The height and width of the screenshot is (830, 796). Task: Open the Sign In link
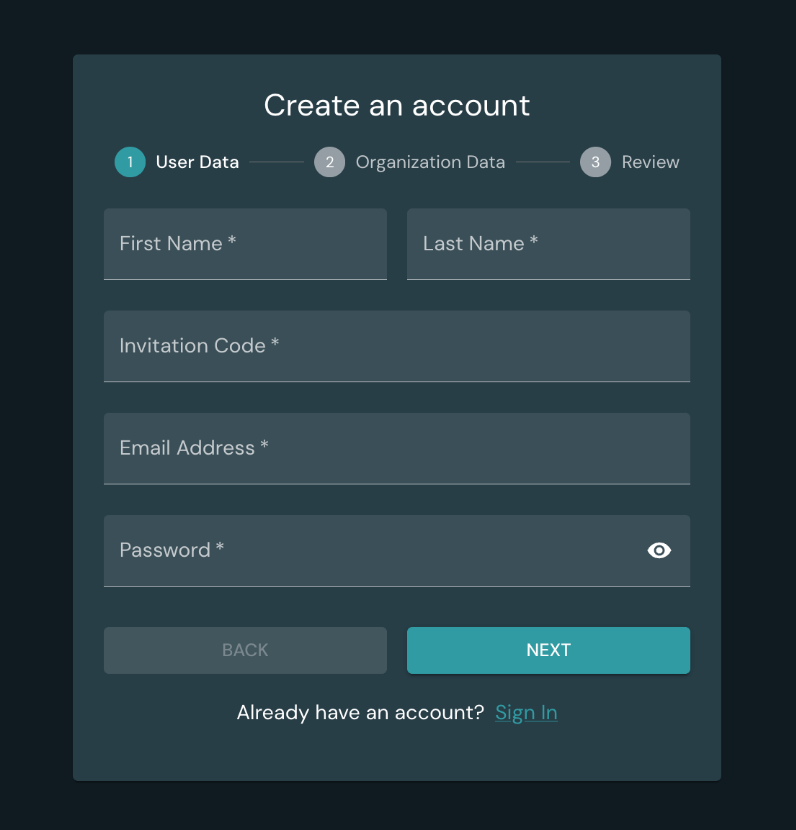(x=526, y=712)
